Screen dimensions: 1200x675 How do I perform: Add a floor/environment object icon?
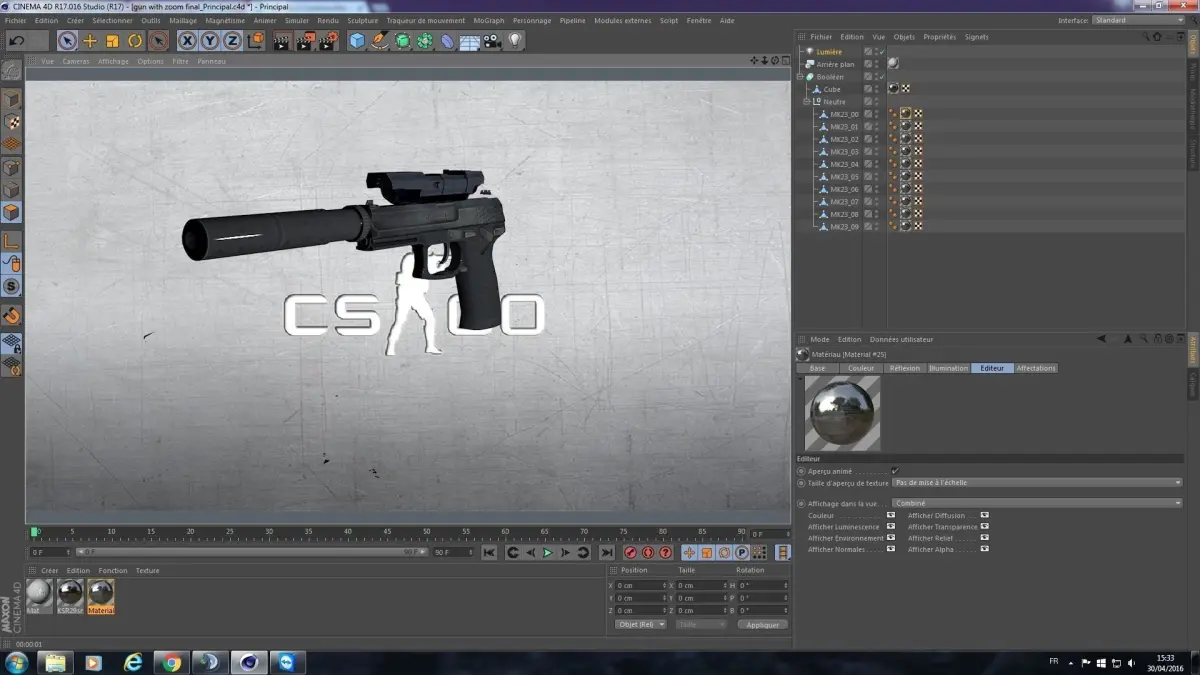click(x=469, y=41)
